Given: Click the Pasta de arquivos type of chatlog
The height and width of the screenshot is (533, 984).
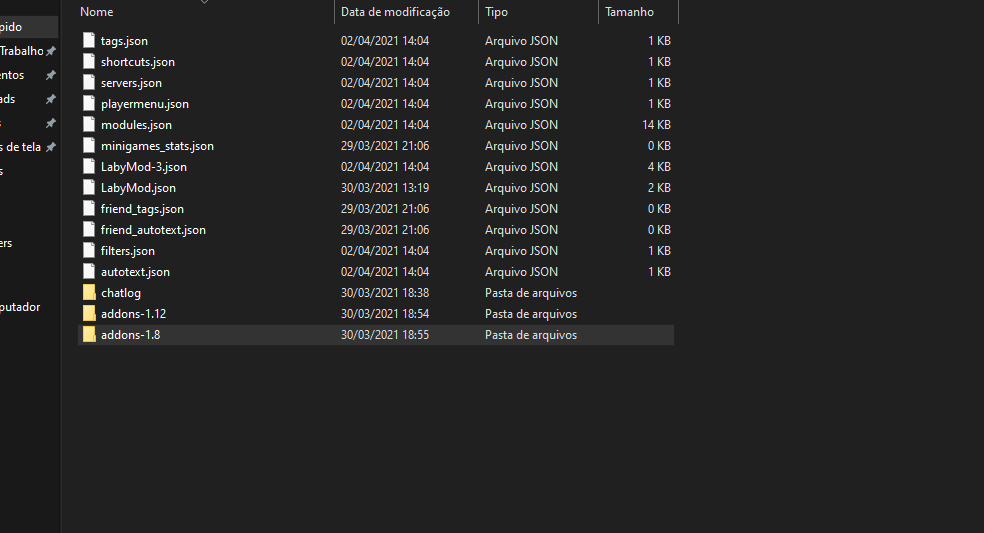Looking at the screenshot, I should pos(531,293).
